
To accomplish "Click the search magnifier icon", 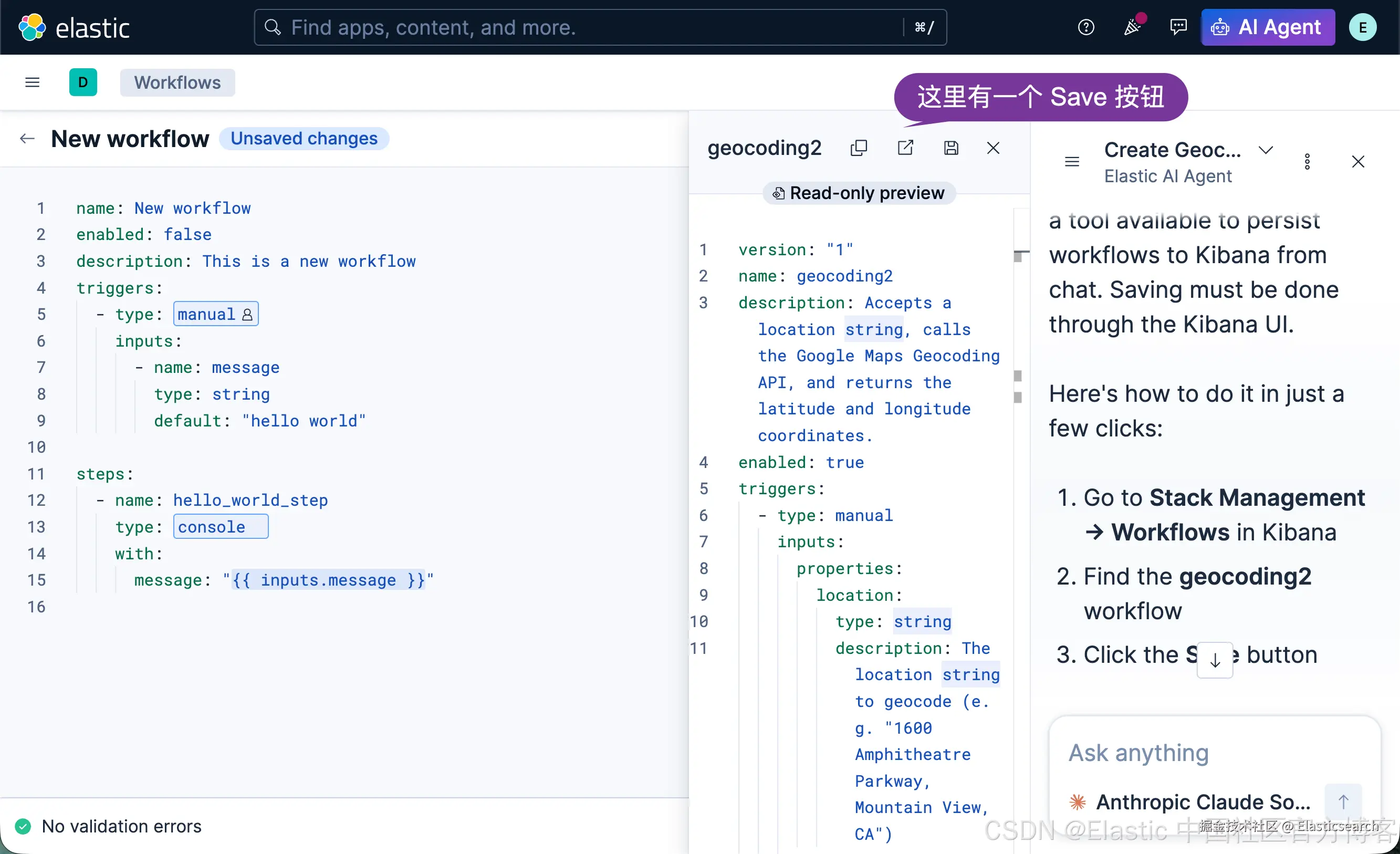I will tap(273, 27).
